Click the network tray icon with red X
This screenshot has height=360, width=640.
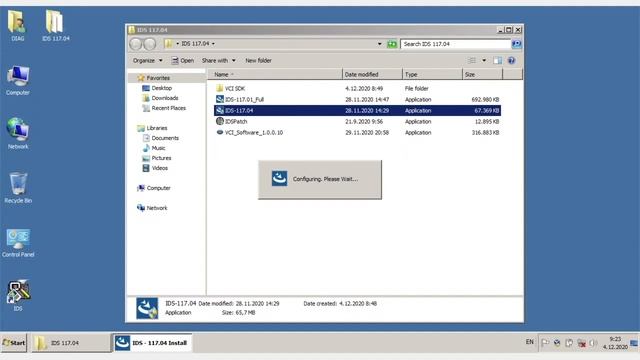point(582,343)
